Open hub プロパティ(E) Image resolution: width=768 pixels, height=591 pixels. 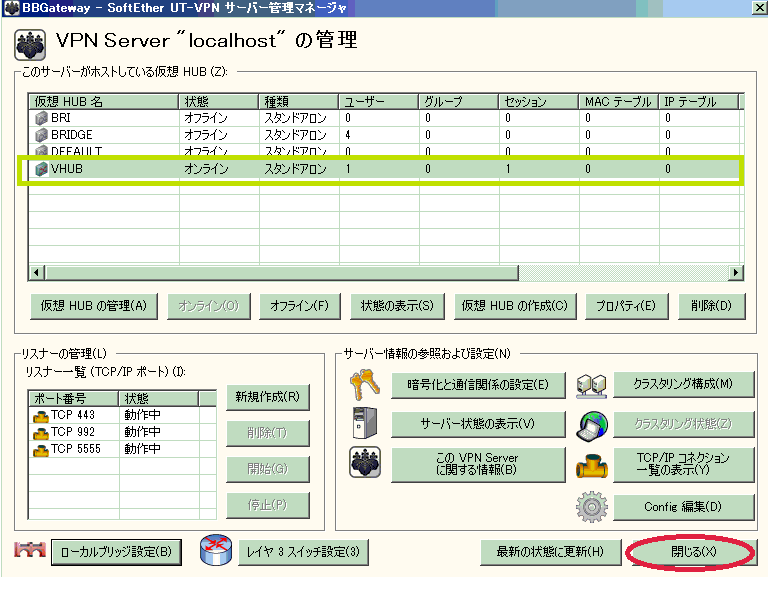626,307
